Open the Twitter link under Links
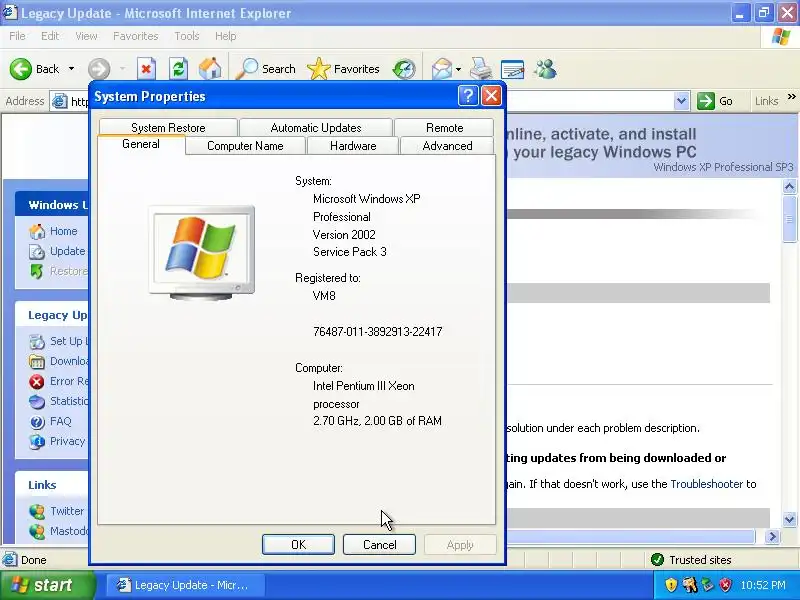 [67, 511]
